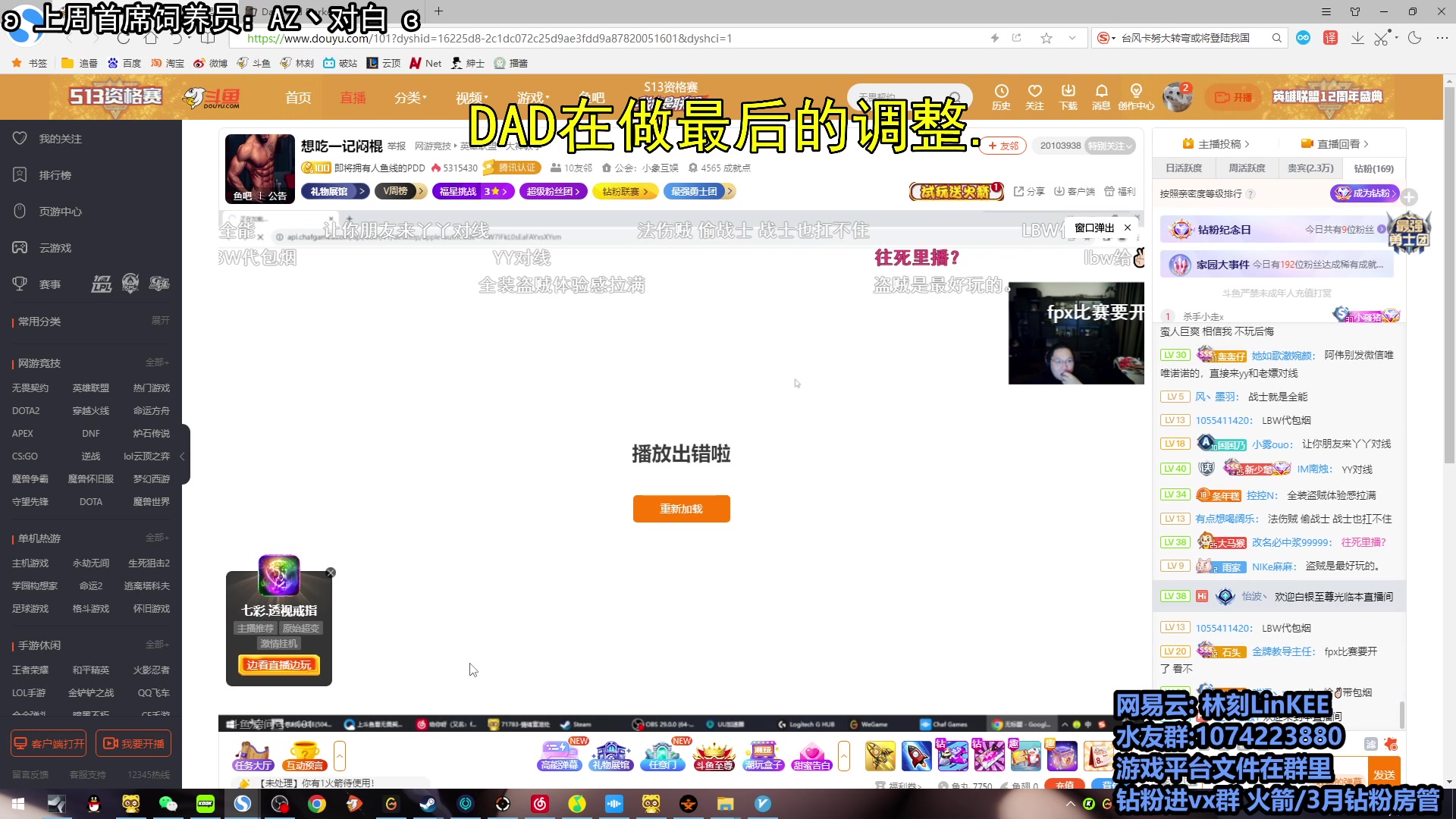Click the search magnifier in Douyu search box

pos(955,97)
